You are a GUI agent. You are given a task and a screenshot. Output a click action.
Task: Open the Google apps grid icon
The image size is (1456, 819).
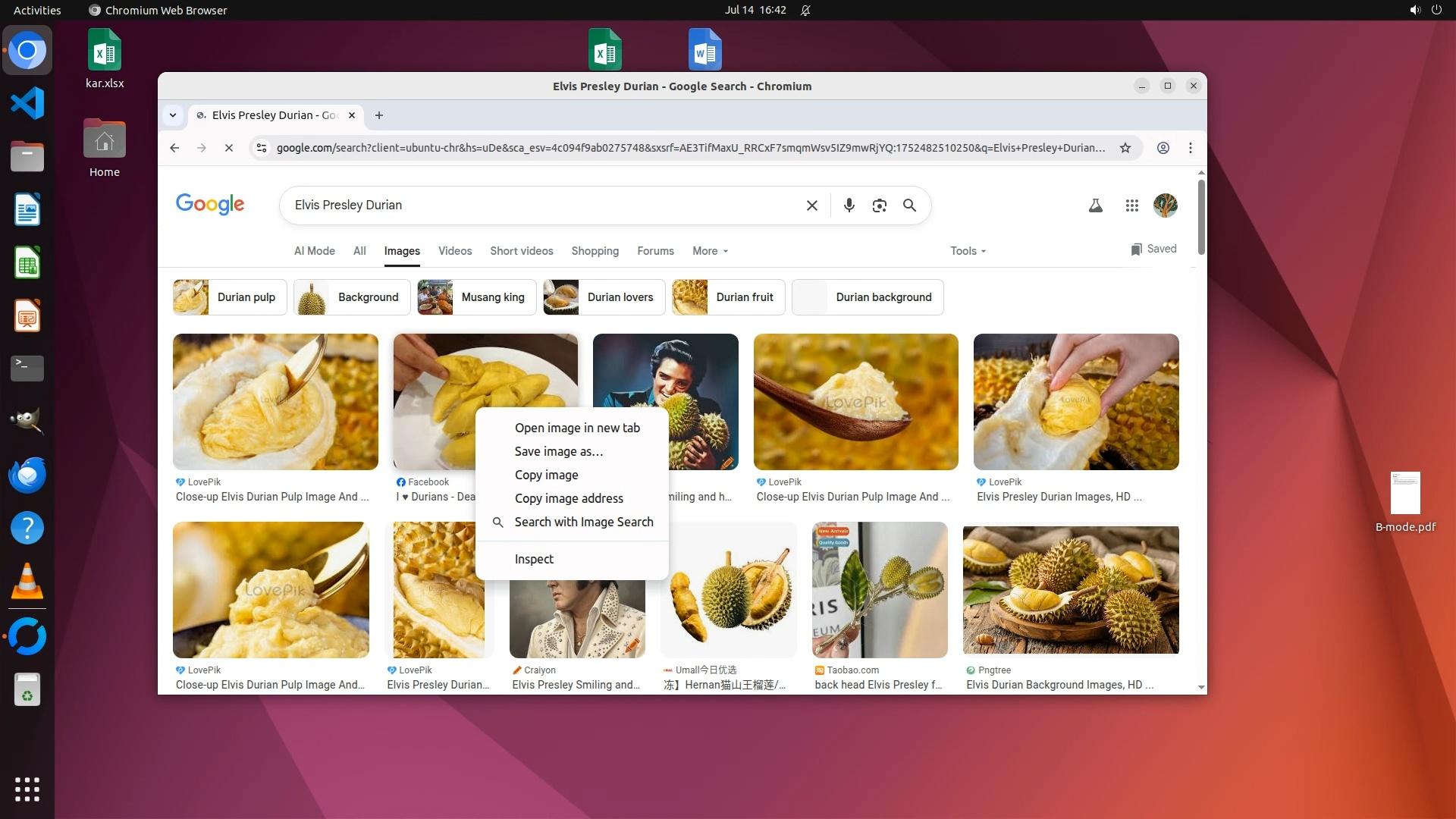coord(1131,205)
